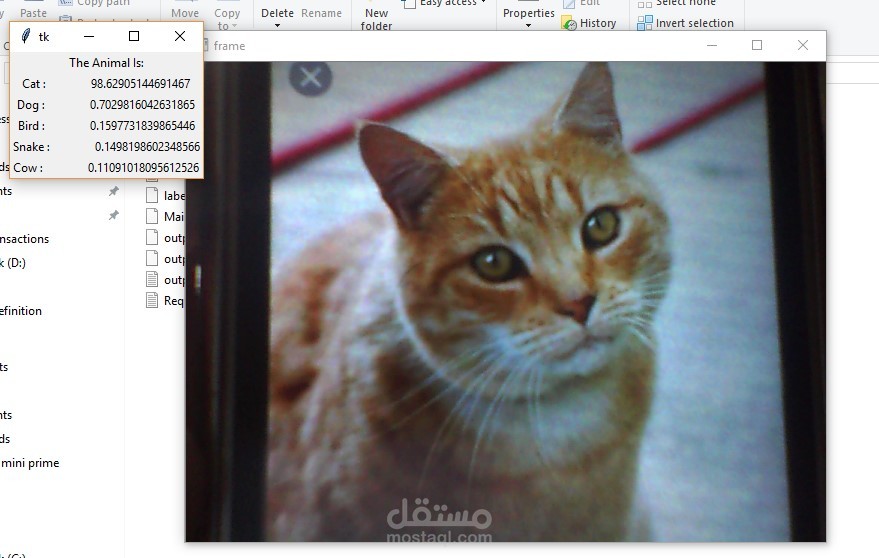Open the Delete dropdown arrow in ribbon
The width and height of the screenshot is (879, 558).
[x=277, y=26]
